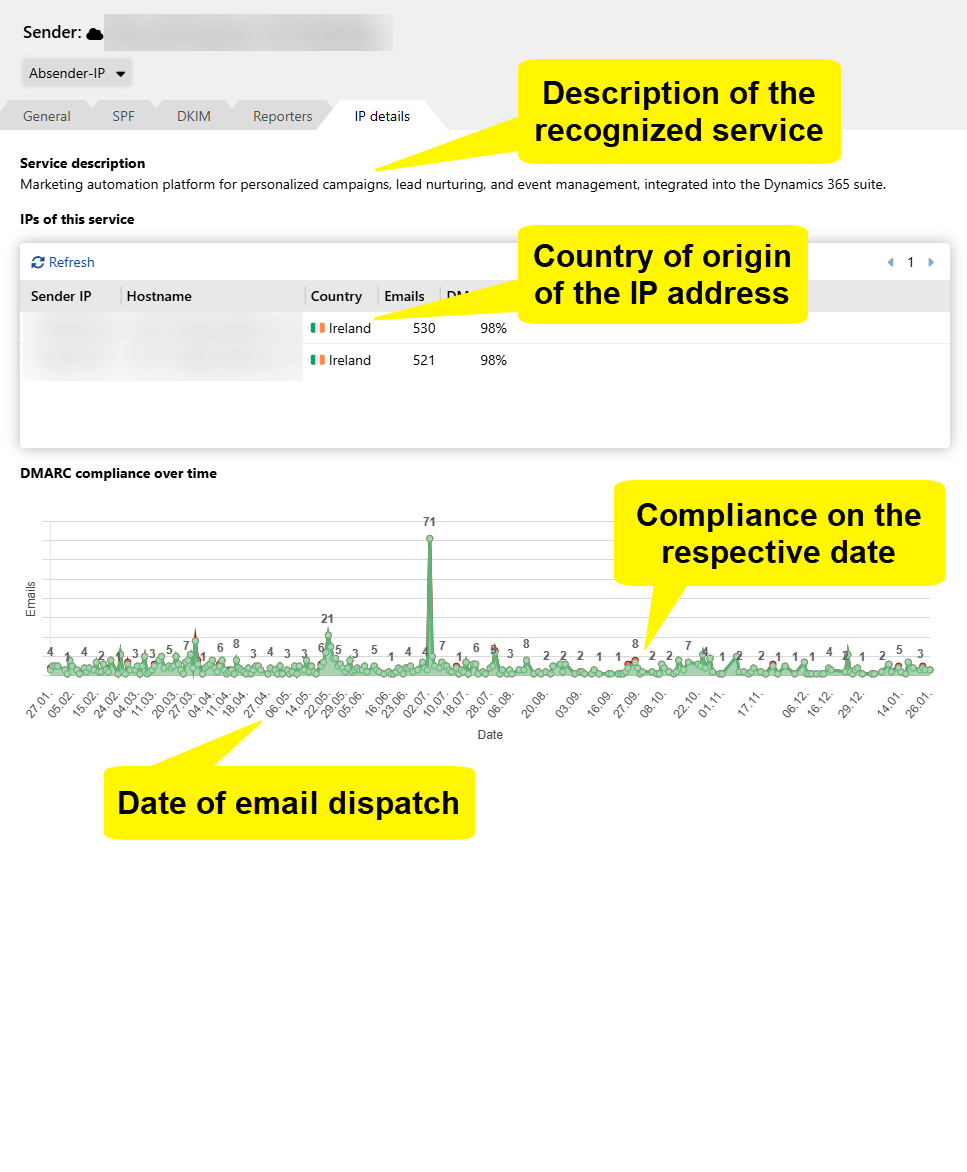The height and width of the screenshot is (1172, 967).
Task: Click the Ireland flag in the 530 emails row
Action: (x=317, y=328)
